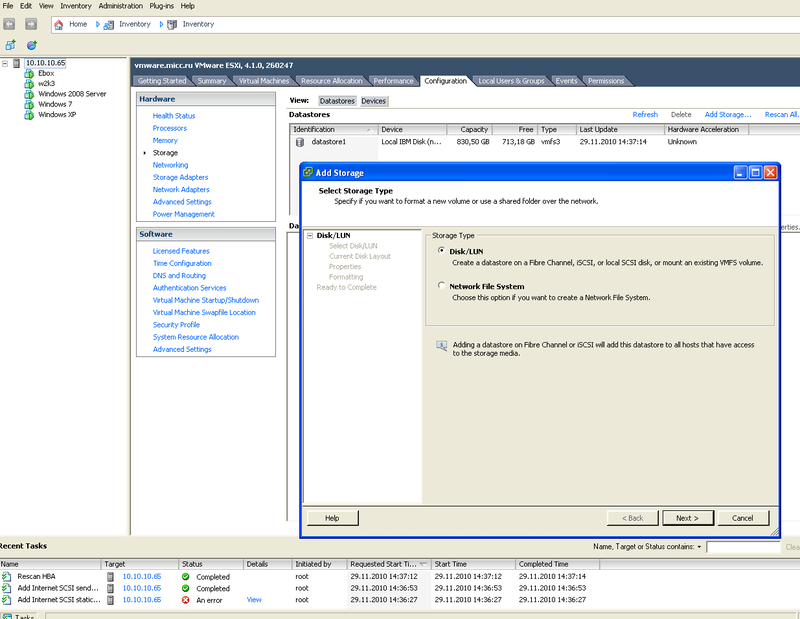Open the File menu
Viewport: 800px width, 619px height.
8,6
